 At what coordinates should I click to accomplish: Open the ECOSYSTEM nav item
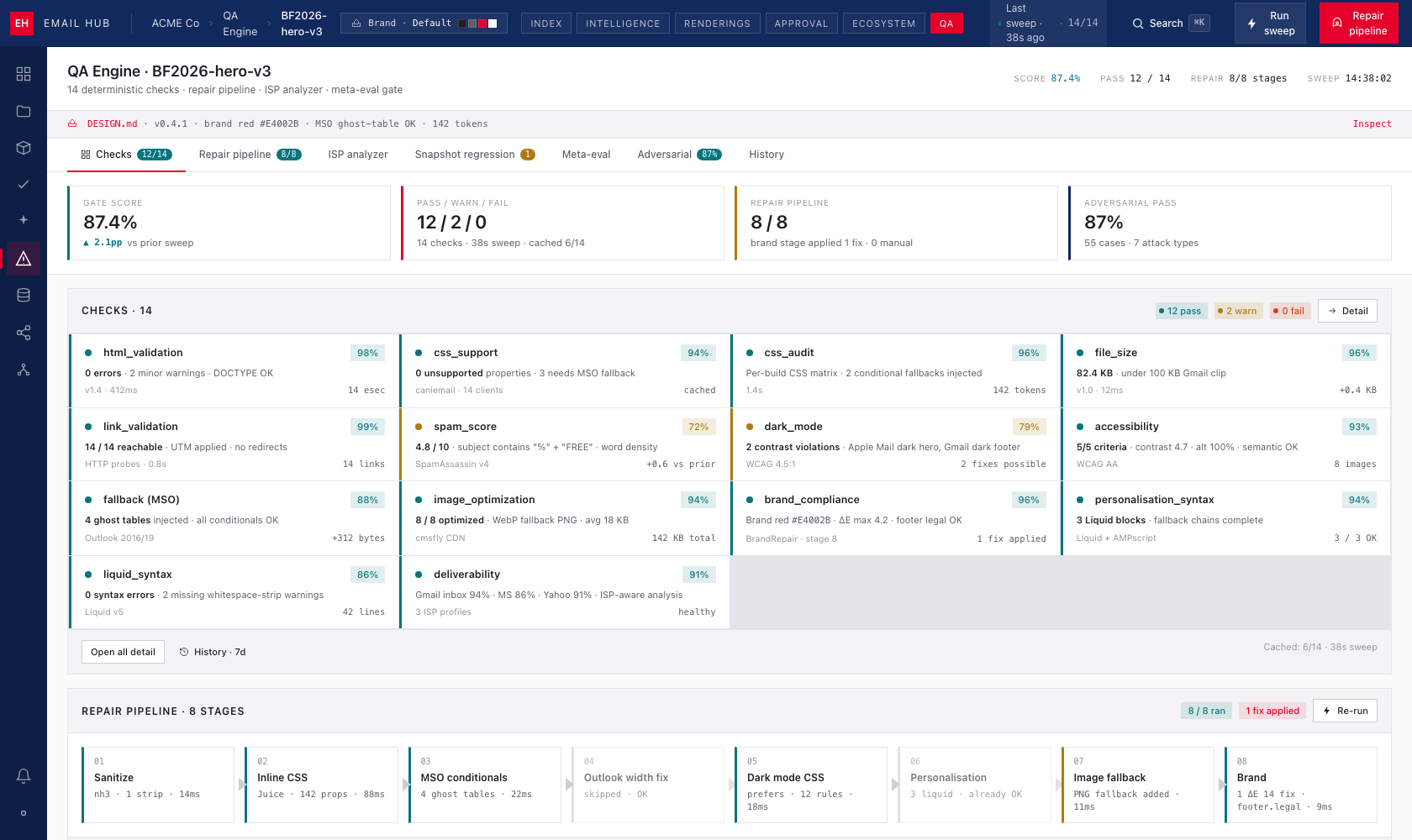point(883,24)
